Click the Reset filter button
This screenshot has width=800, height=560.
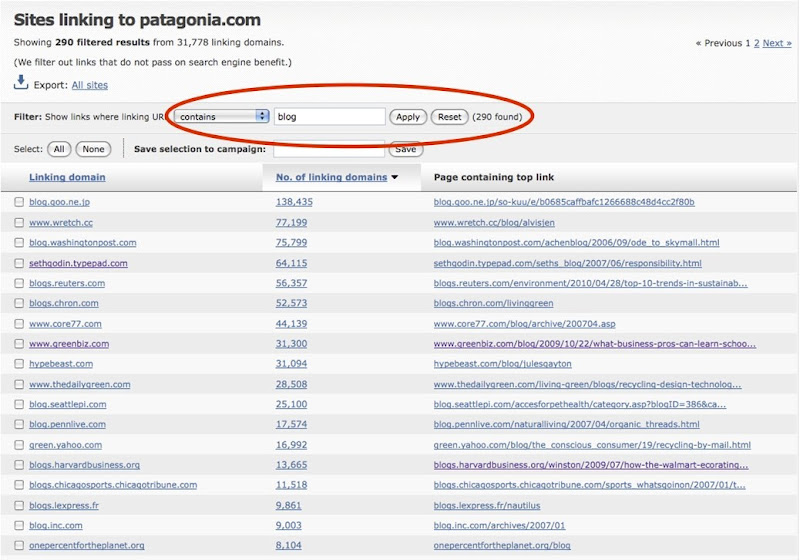[449, 117]
